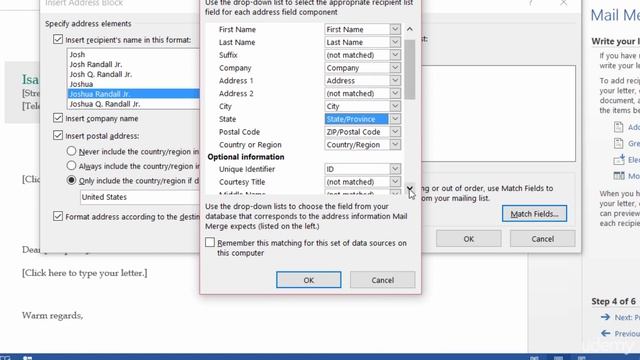Click OK in Match Fields dialog

tap(309, 280)
